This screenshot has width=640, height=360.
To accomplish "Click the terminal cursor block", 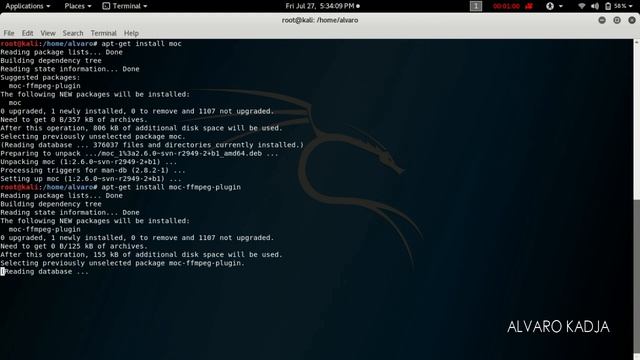I will pyautogui.click(x=2, y=272).
